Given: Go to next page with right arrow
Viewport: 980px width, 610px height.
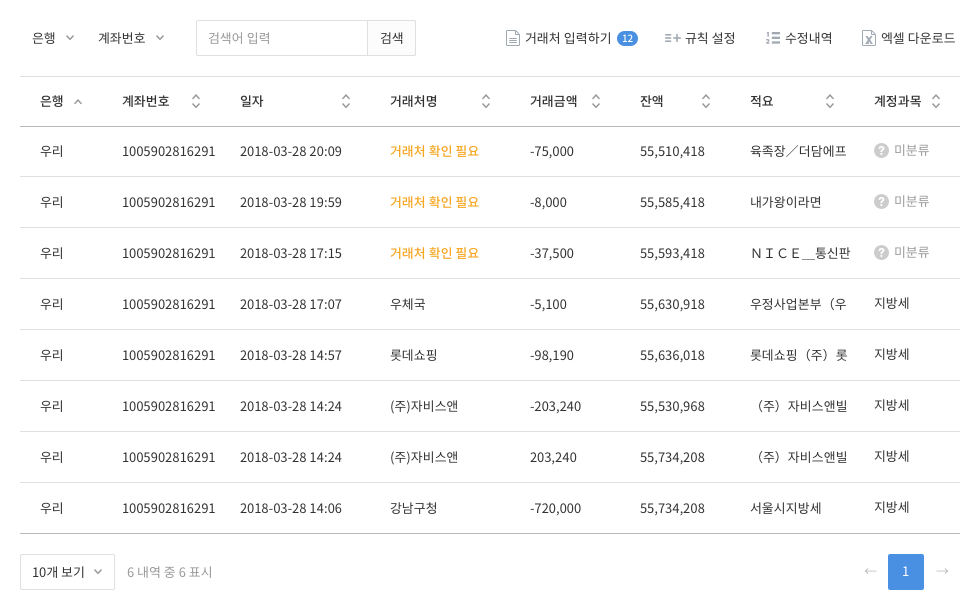Looking at the screenshot, I should (x=941, y=571).
